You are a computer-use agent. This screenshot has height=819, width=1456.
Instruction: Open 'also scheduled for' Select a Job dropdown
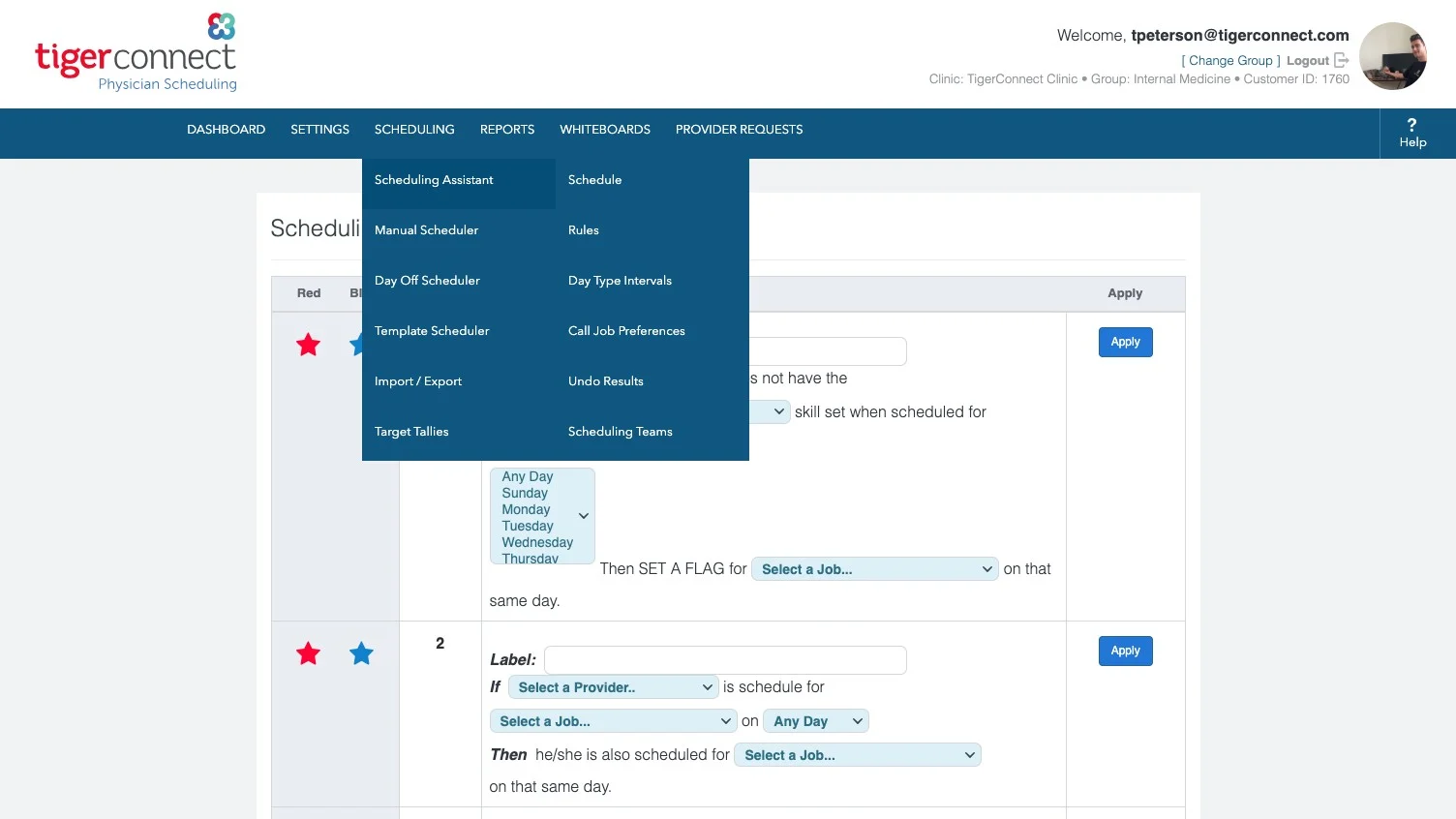[x=858, y=755]
